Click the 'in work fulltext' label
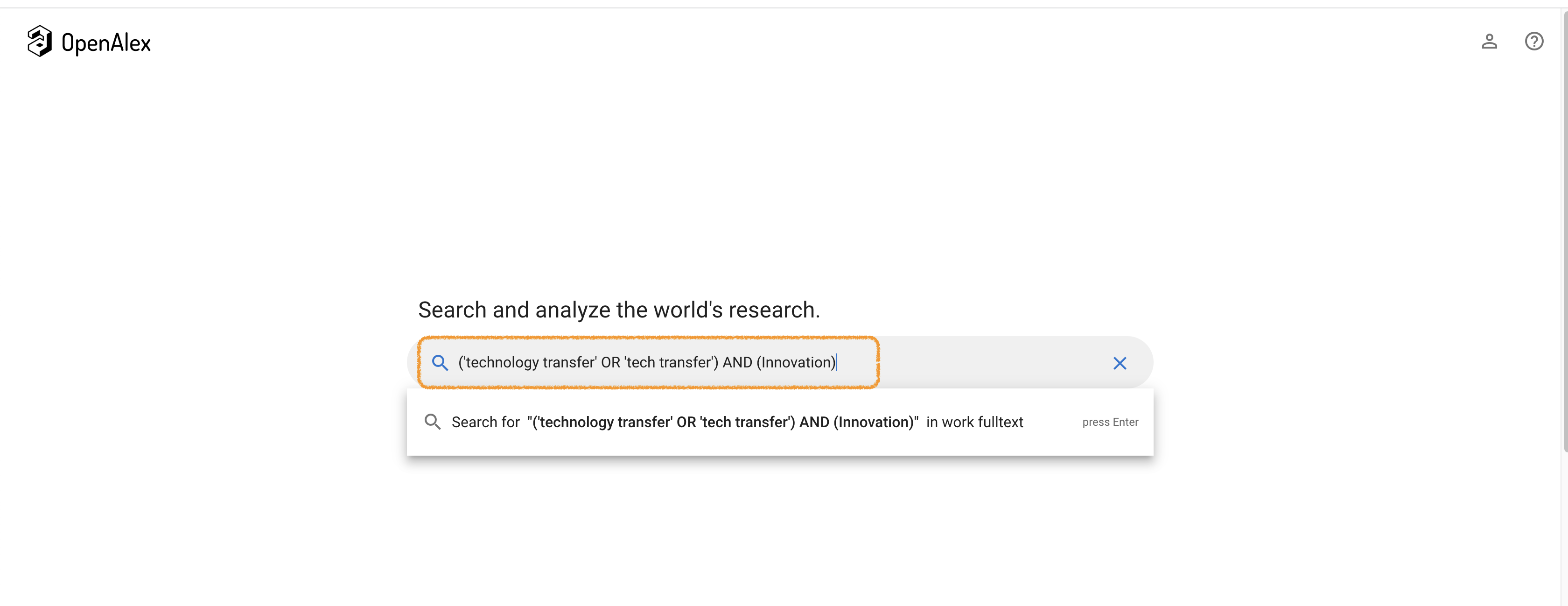The height and width of the screenshot is (606, 1568). point(974,422)
